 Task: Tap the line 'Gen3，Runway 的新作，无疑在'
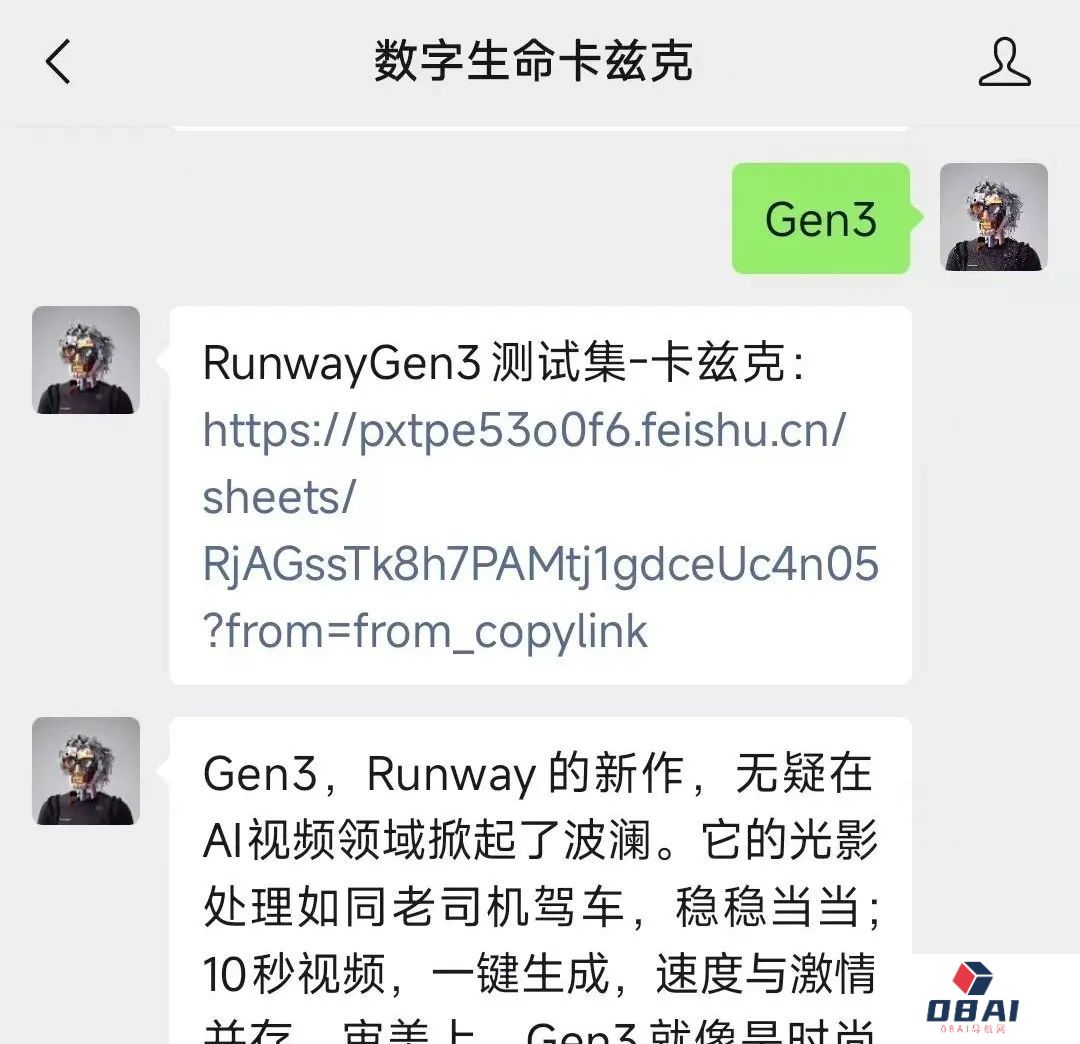click(x=538, y=773)
